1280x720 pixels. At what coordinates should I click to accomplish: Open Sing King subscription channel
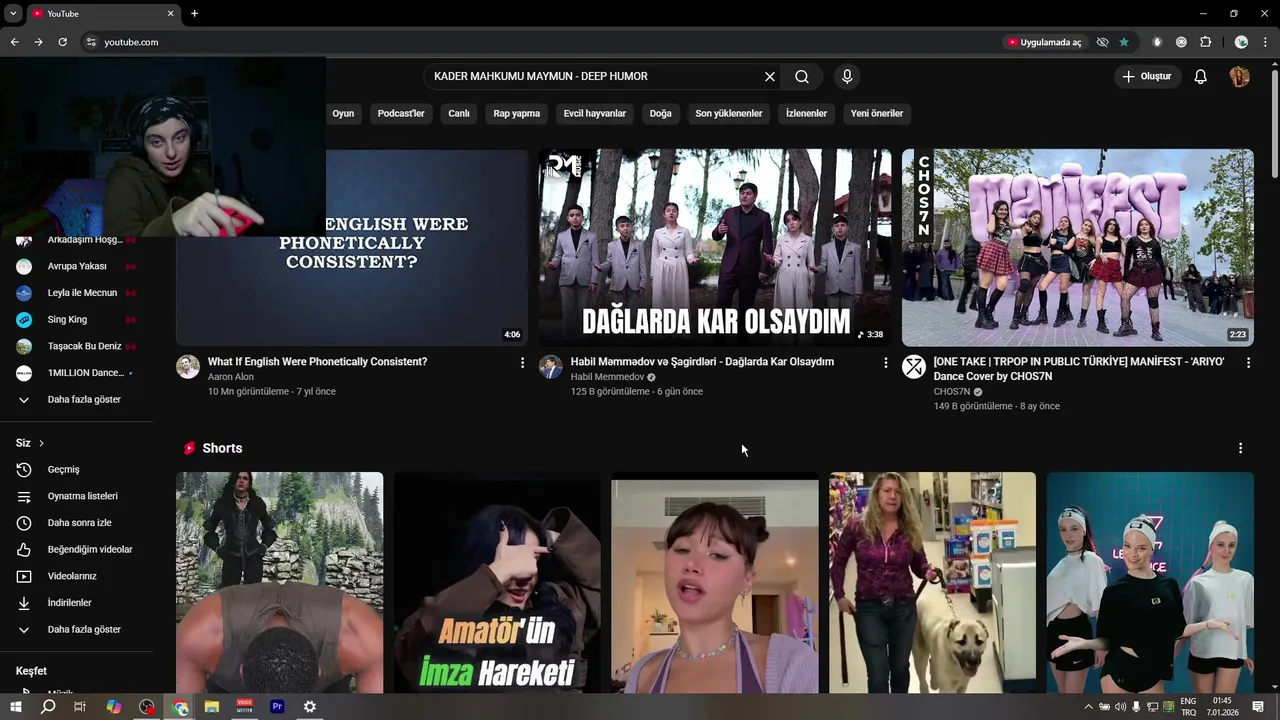point(78,320)
